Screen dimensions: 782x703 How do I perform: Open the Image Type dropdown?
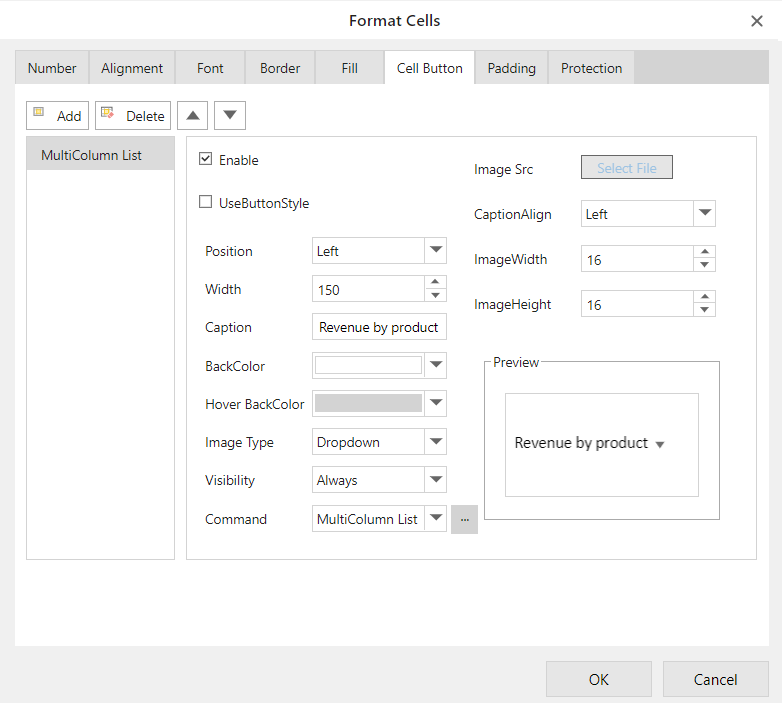[x=435, y=442]
